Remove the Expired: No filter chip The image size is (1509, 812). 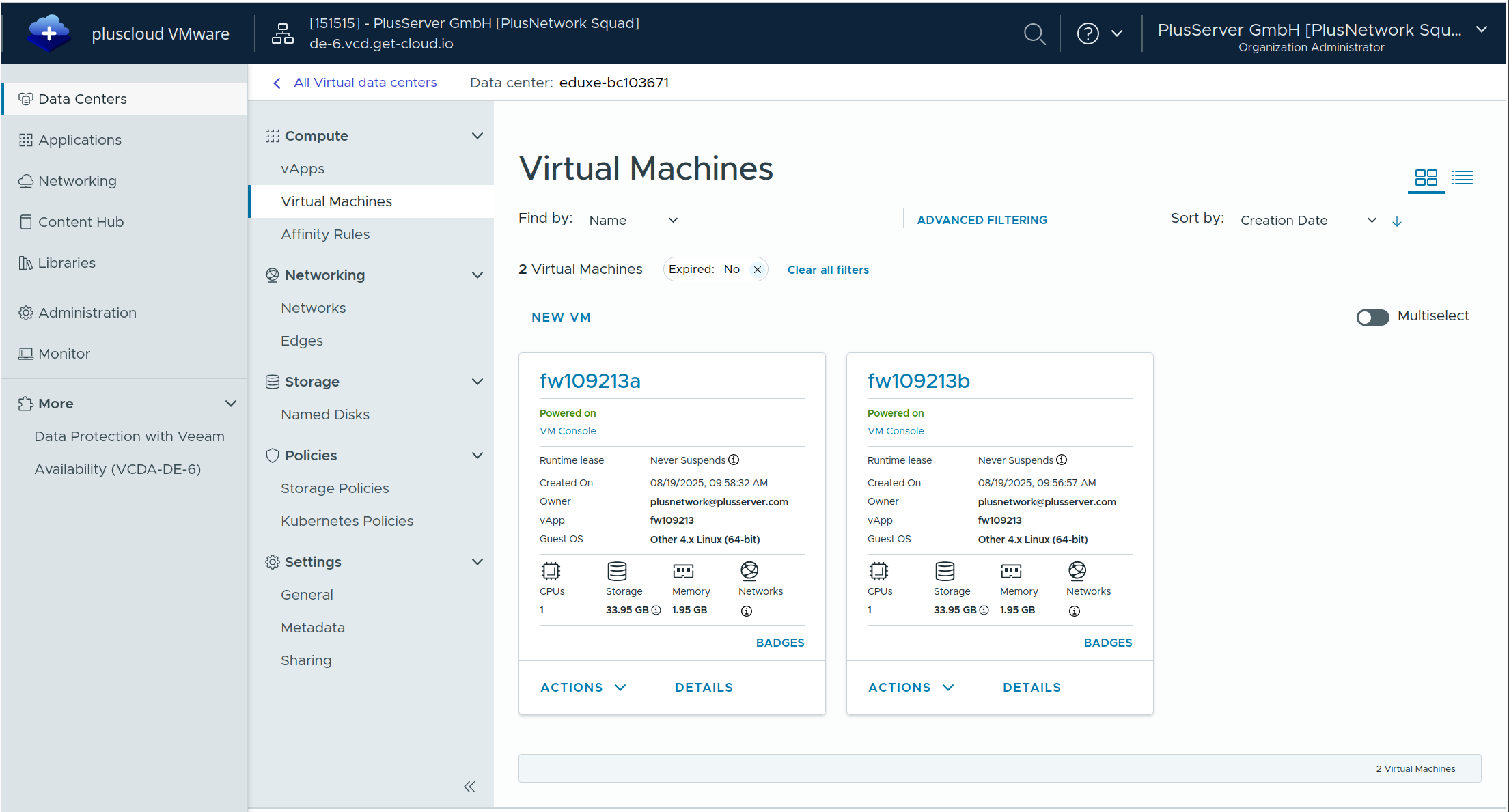point(758,270)
